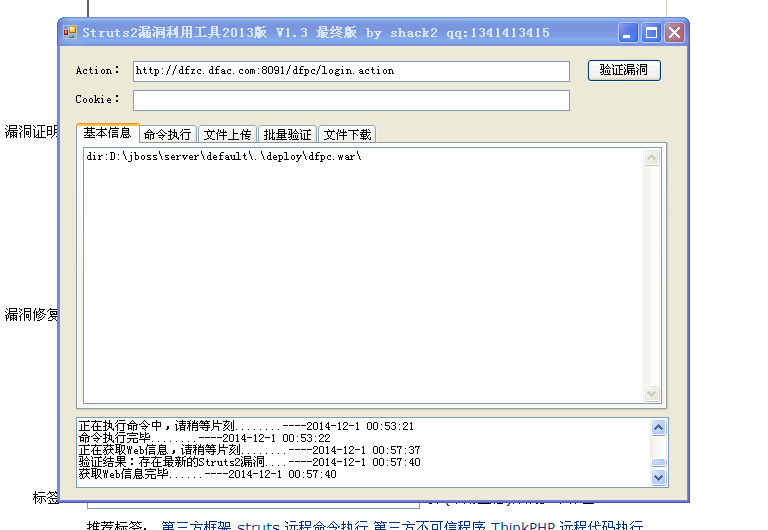768x530 pixels.
Task: Open the 文件上传 tab
Action: (227, 135)
